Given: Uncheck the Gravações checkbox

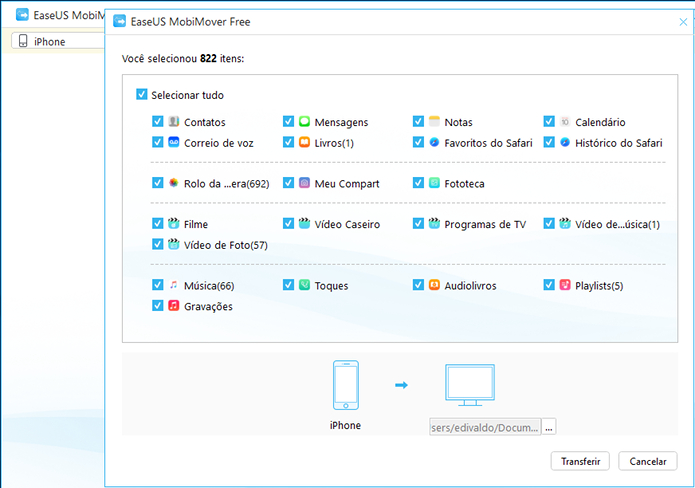Looking at the screenshot, I should [157, 305].
